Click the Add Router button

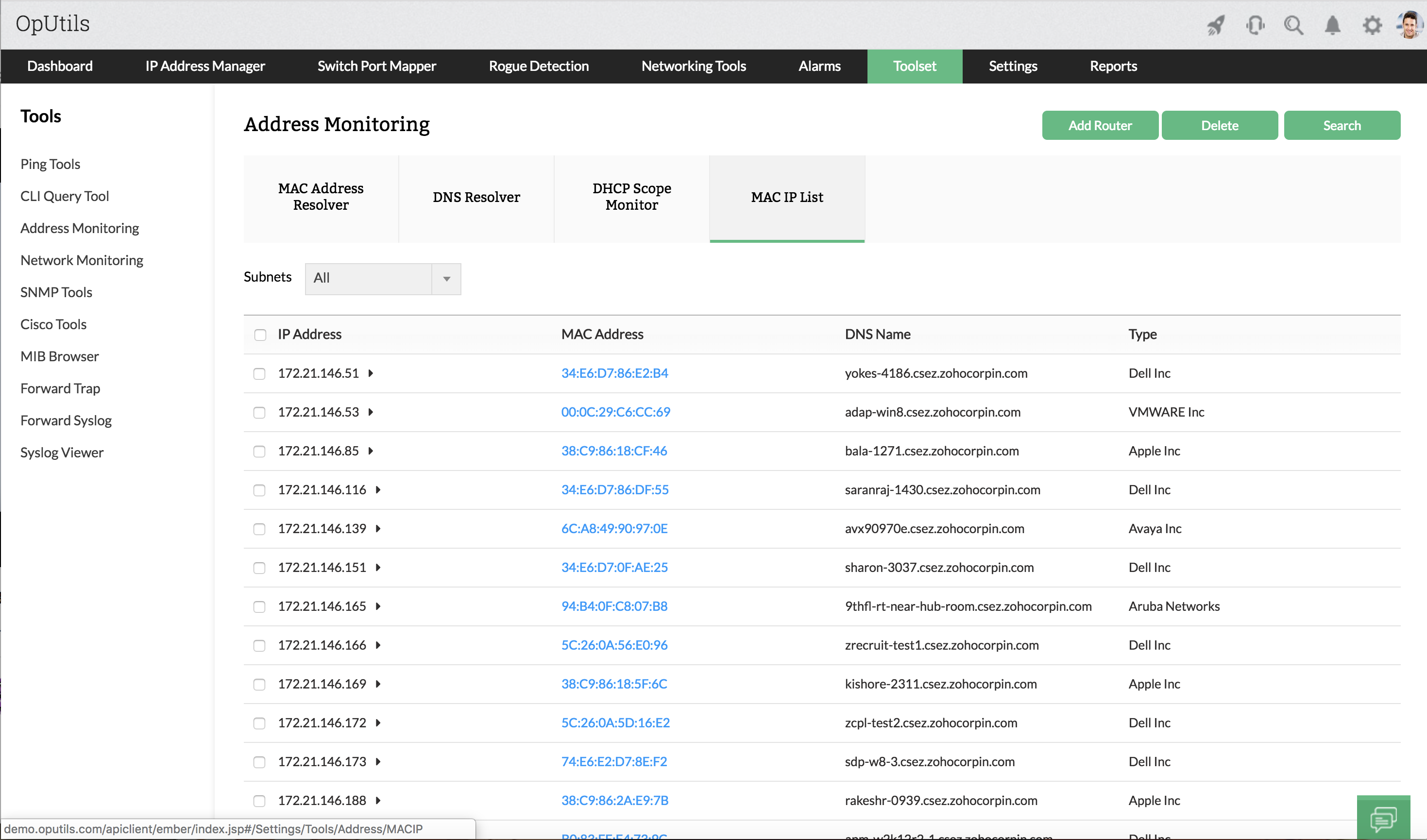coord(1099,125)
